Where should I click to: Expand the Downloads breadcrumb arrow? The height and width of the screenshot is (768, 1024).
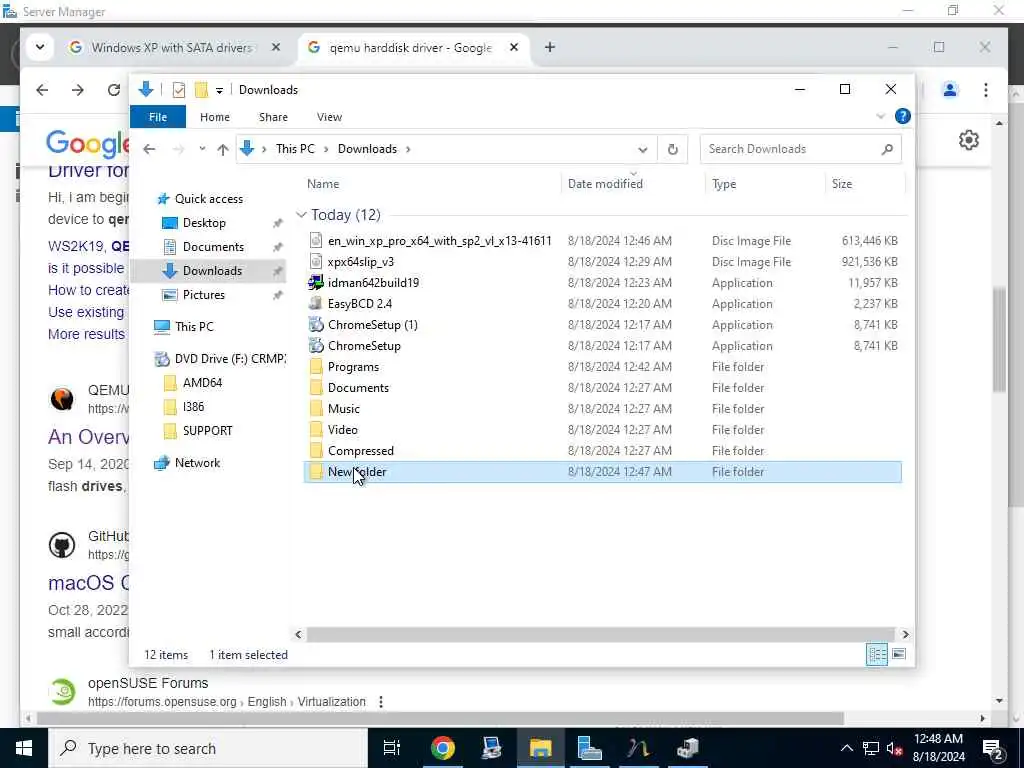coord(408,149)
